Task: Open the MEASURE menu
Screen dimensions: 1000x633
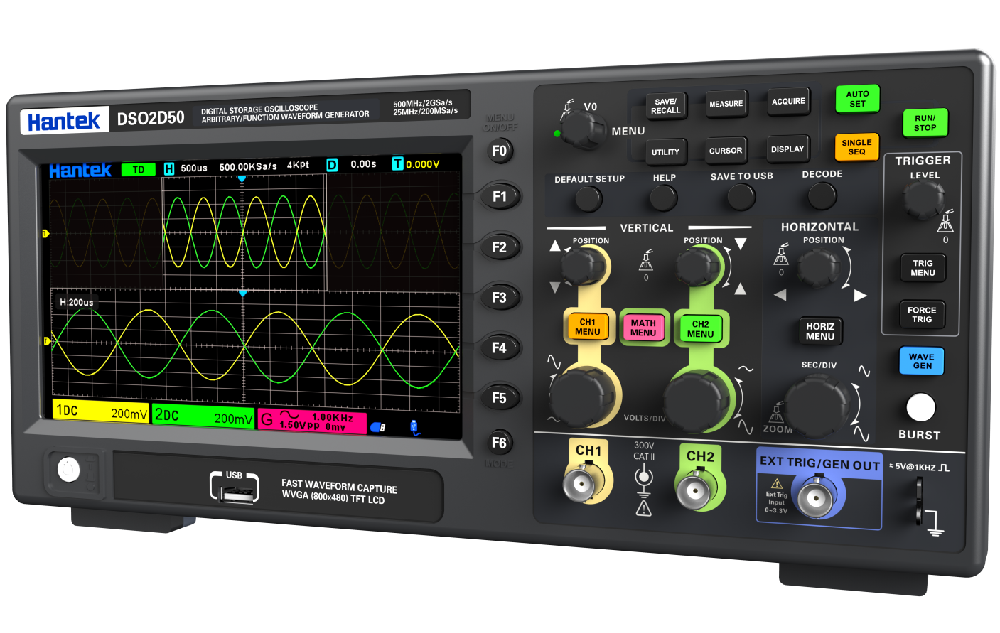Action: coord(726,104)
